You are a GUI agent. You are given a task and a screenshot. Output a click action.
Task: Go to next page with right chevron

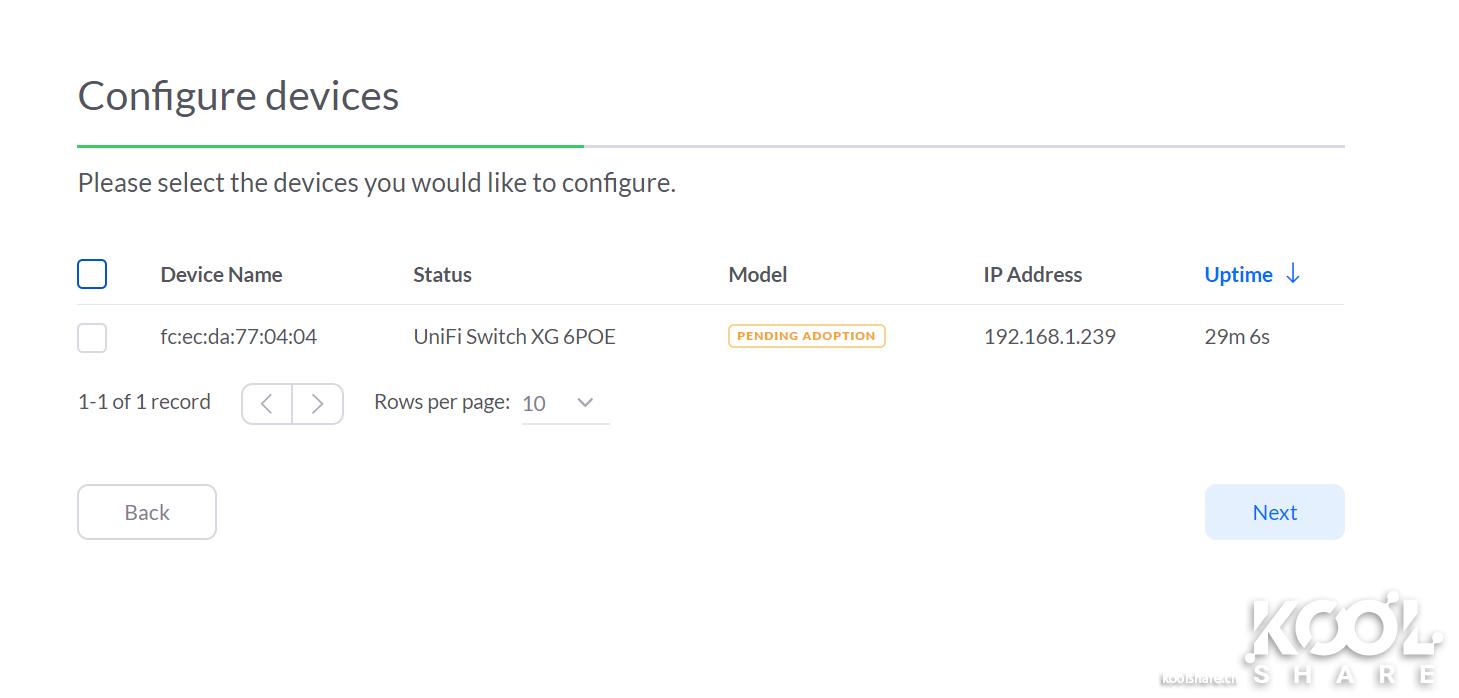[318, 404]
